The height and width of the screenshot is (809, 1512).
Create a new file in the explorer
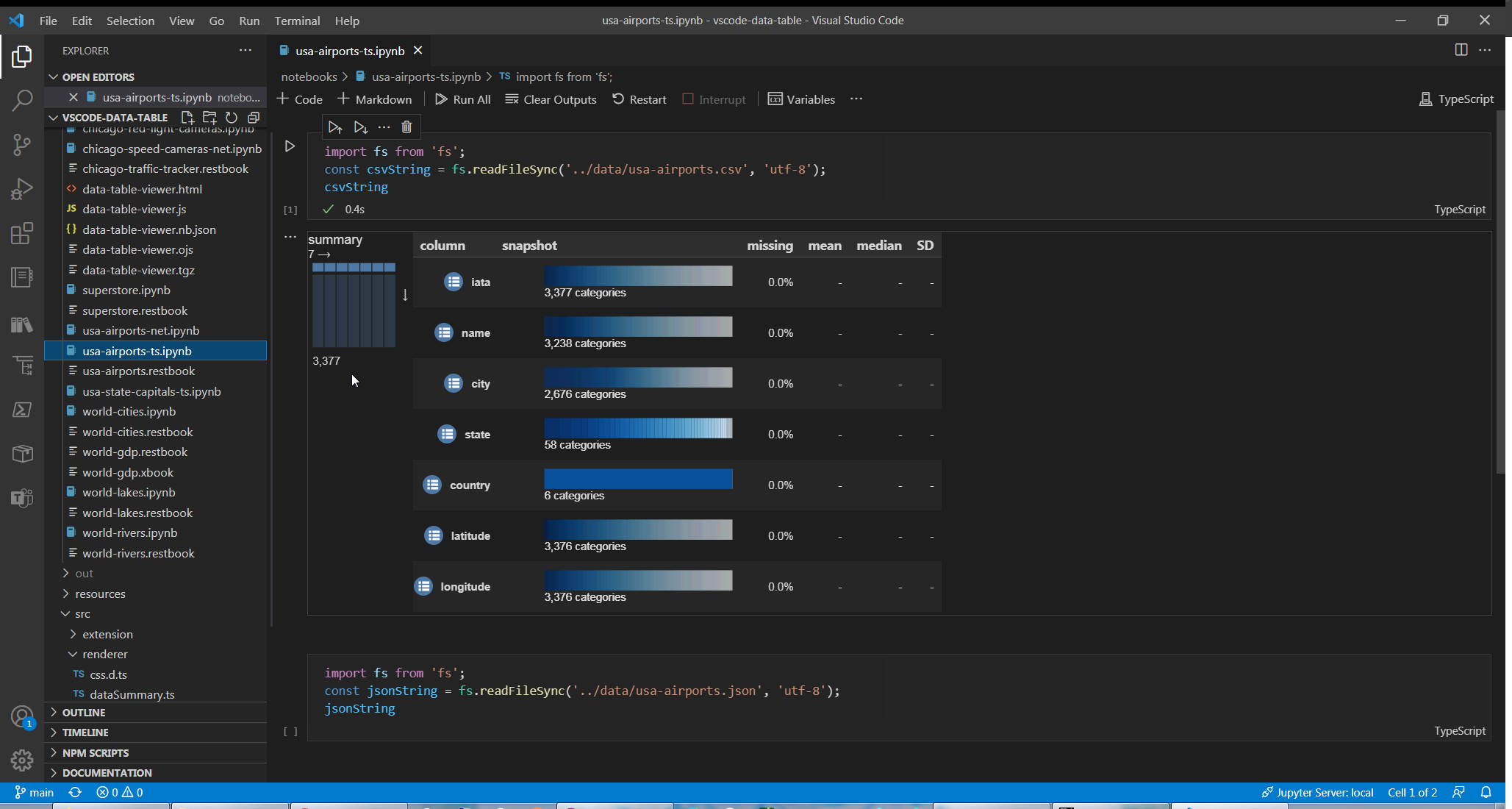point(187,117)
